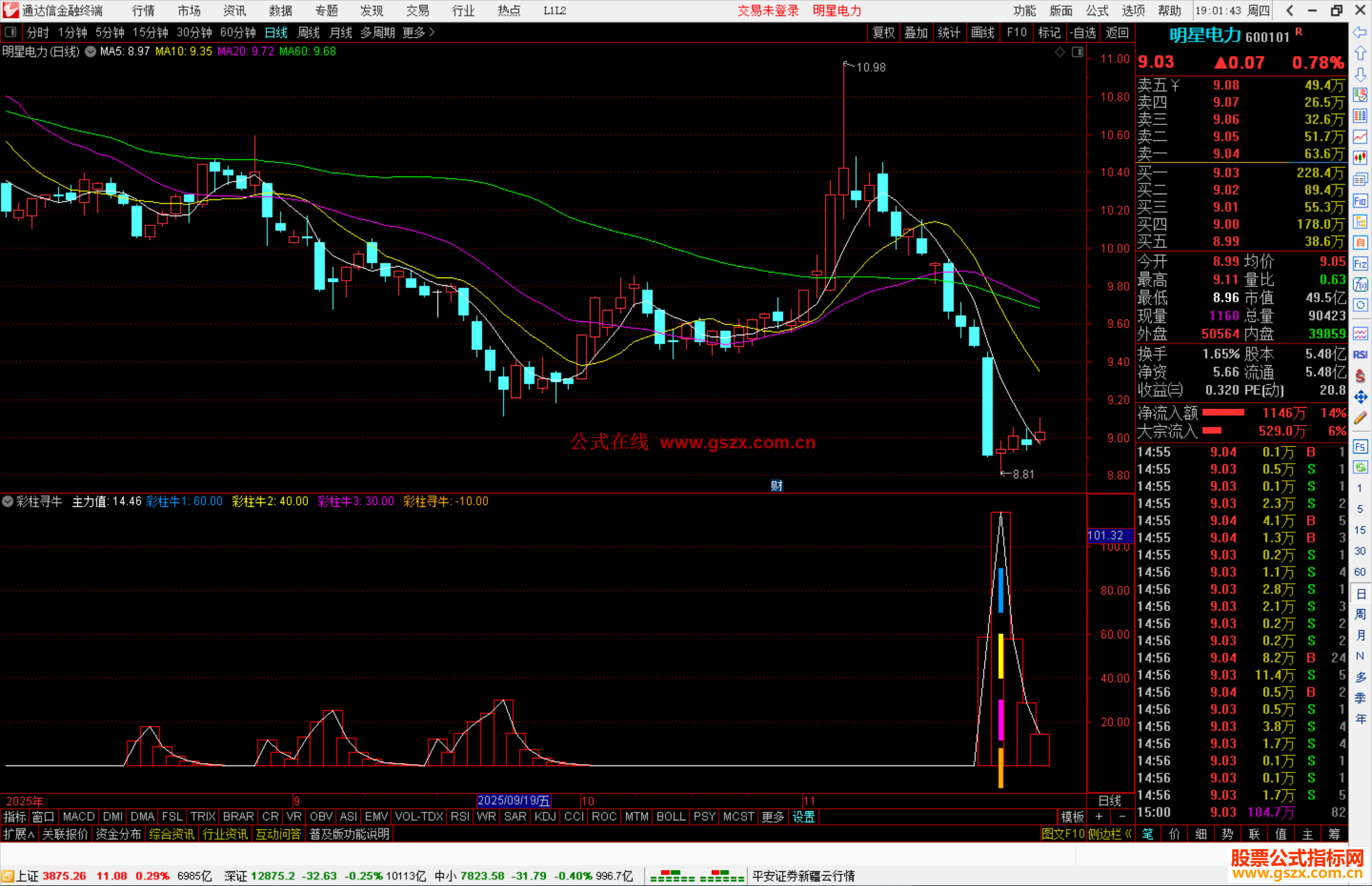Click the zoom-in plus button near 模板

tap(1099, 816)
